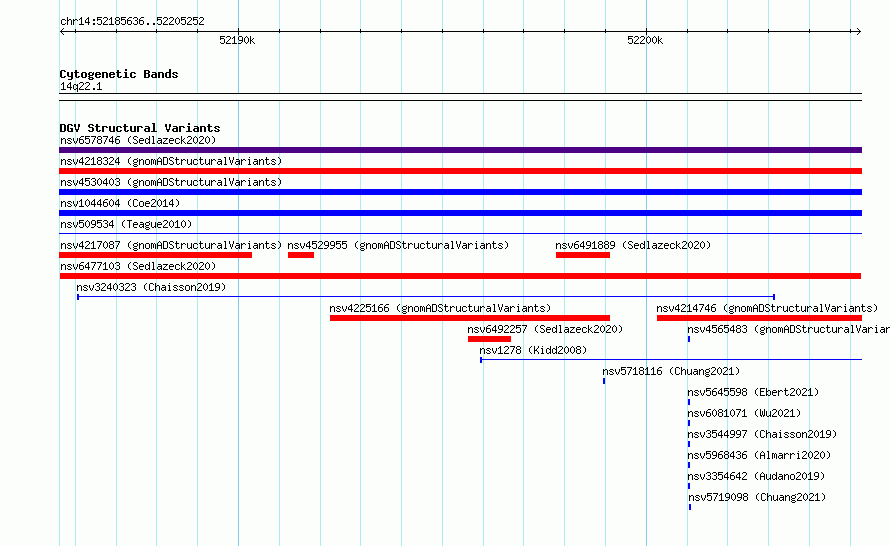The image size is (890, 546).
Task: Open nsv5645598 (Ebert2021) label
Action: [753, 392]
